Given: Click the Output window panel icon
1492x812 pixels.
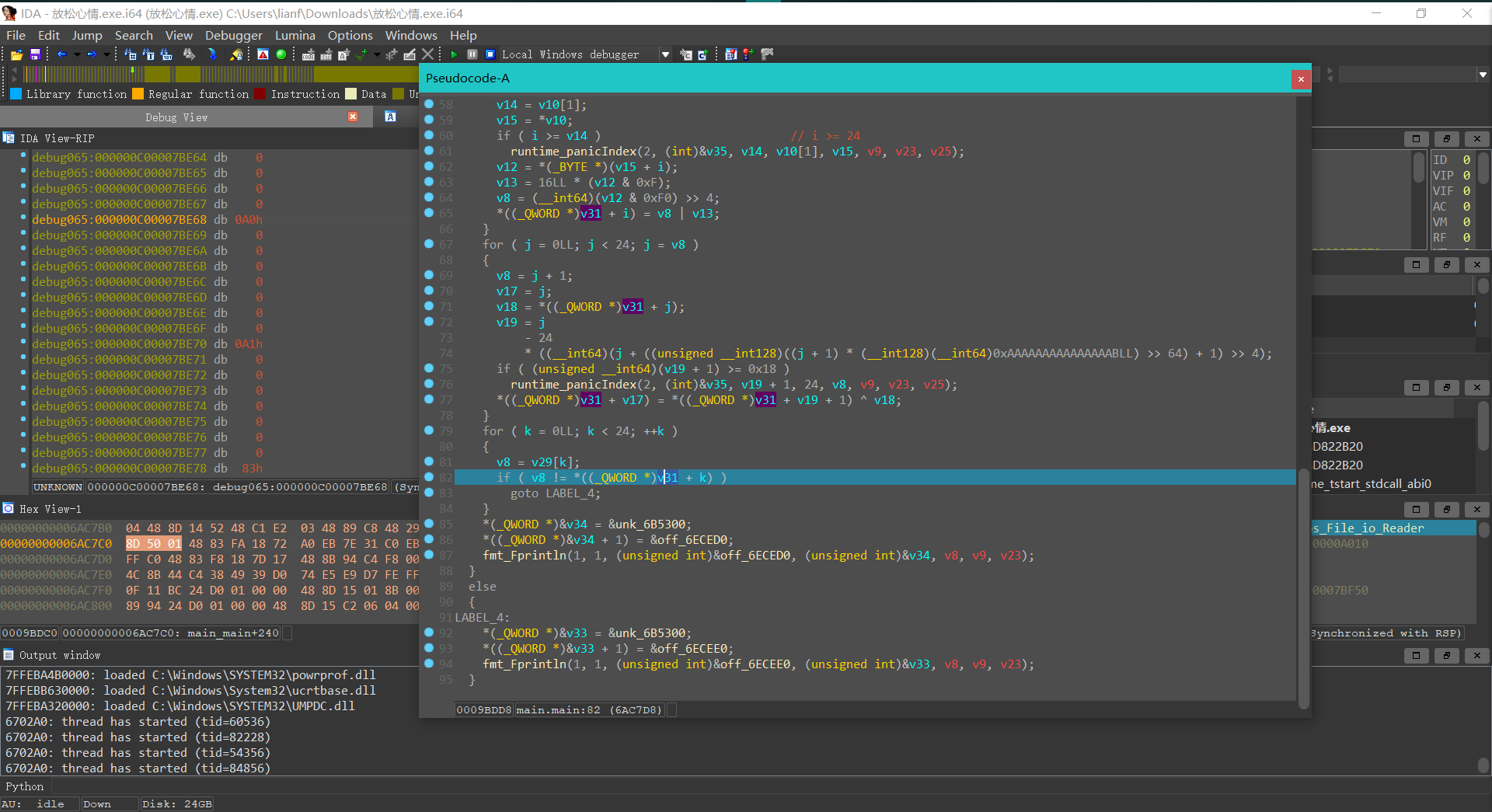Looking at the screenshot, I should click(9, 654).
